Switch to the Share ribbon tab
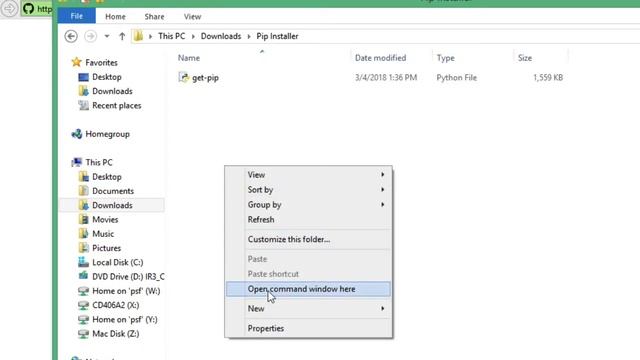640x360 pixels. [x=154, y=17]
